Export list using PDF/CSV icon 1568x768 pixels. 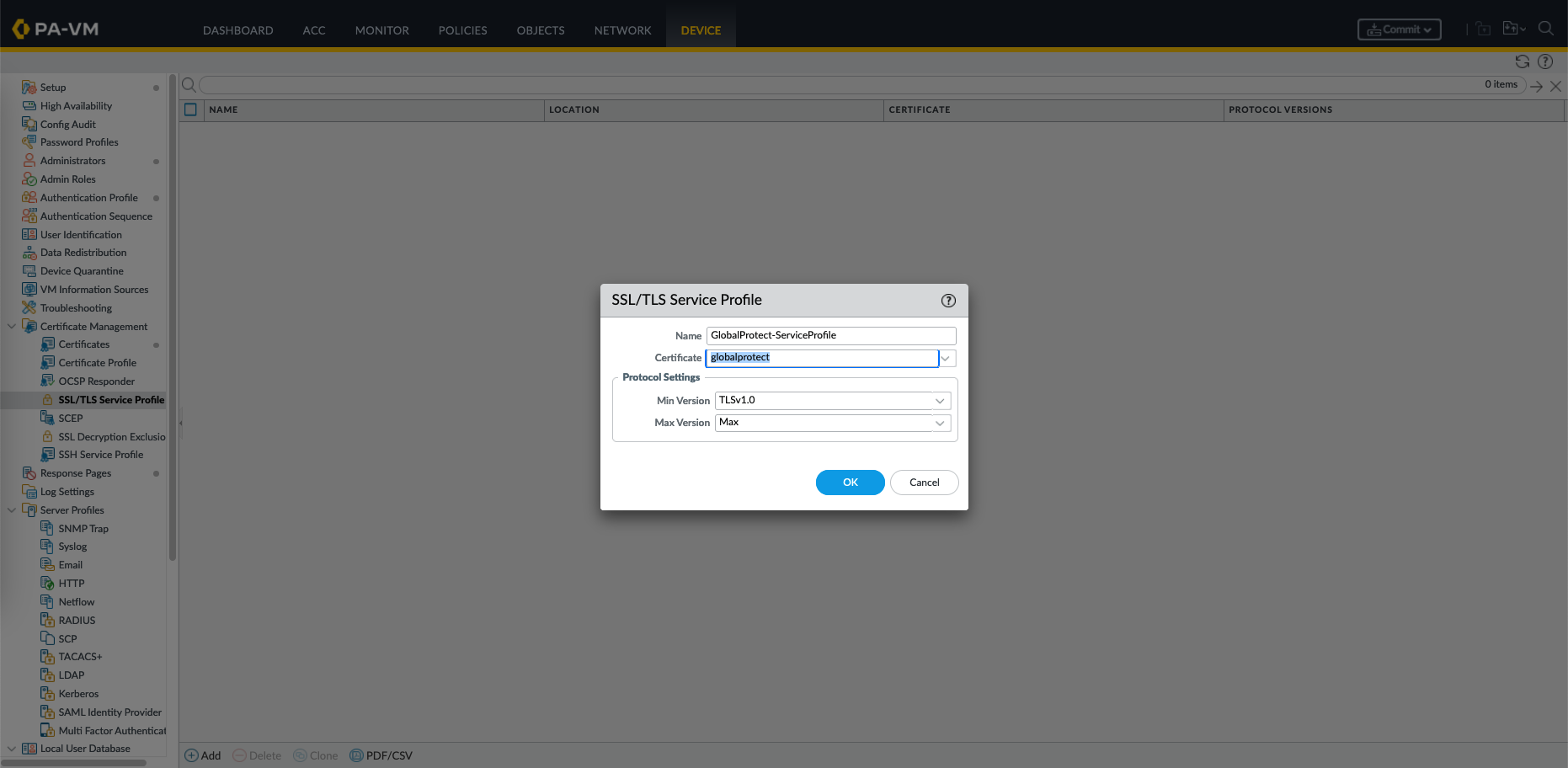pos(356,755)
